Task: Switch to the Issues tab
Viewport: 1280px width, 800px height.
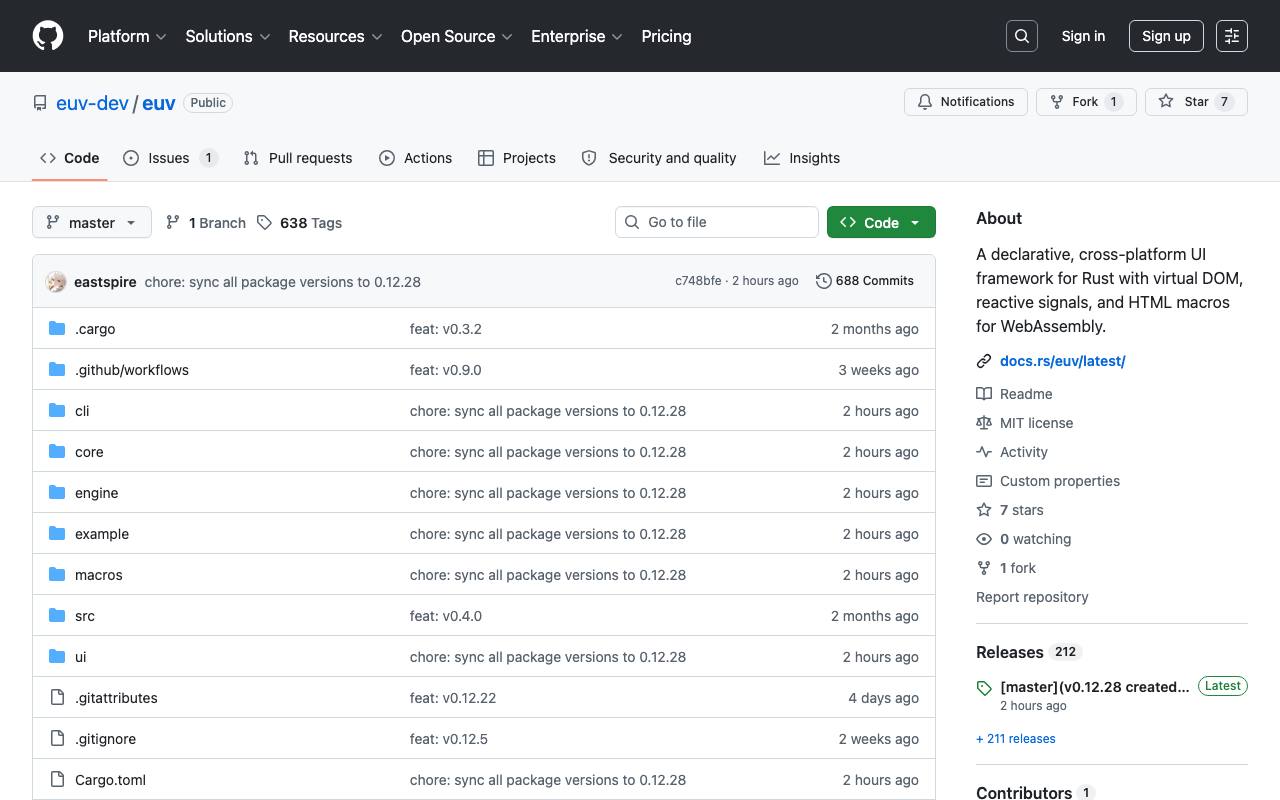Action: click(x=170, y=158)
